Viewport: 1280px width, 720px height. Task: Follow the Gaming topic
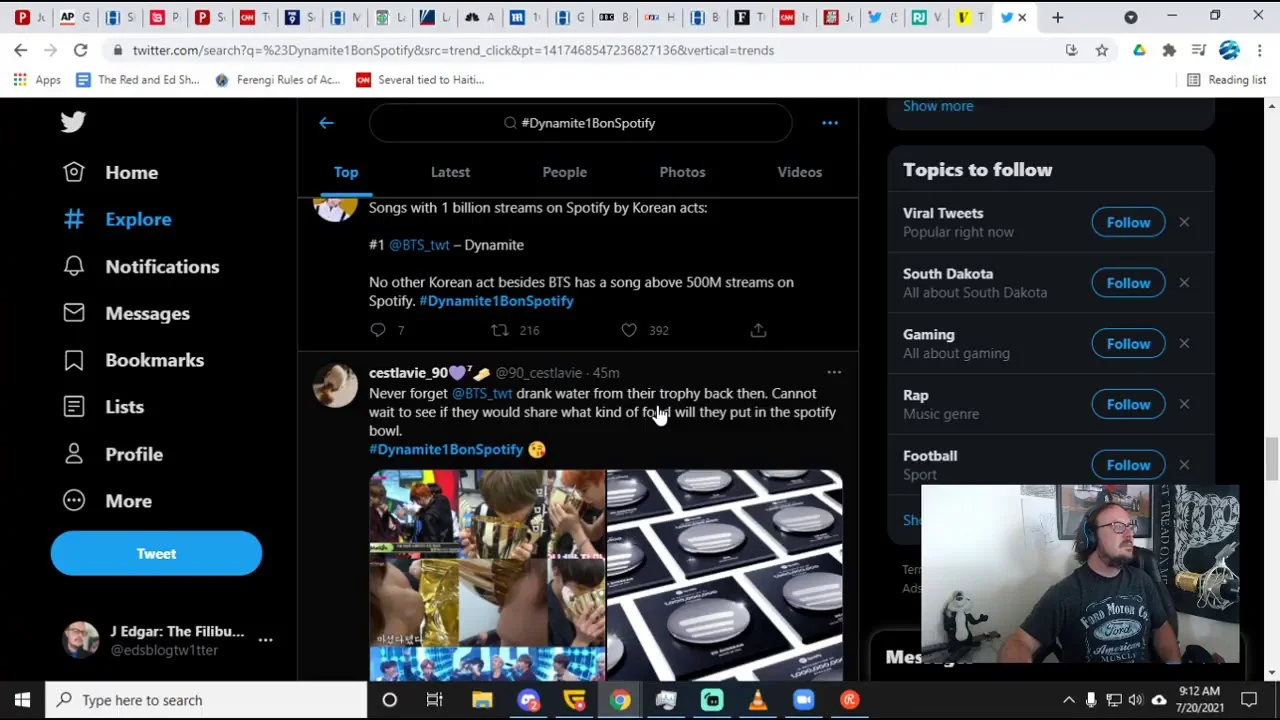point(1128,344)
